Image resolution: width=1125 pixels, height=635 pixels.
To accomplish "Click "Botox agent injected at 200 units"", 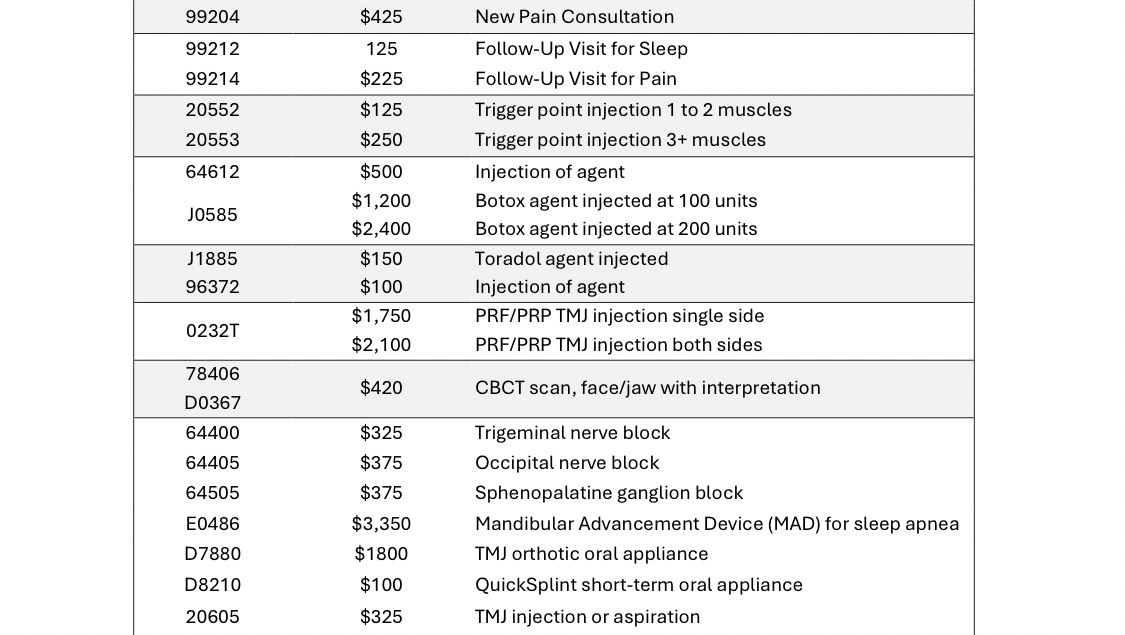I will tap(616, 229).
